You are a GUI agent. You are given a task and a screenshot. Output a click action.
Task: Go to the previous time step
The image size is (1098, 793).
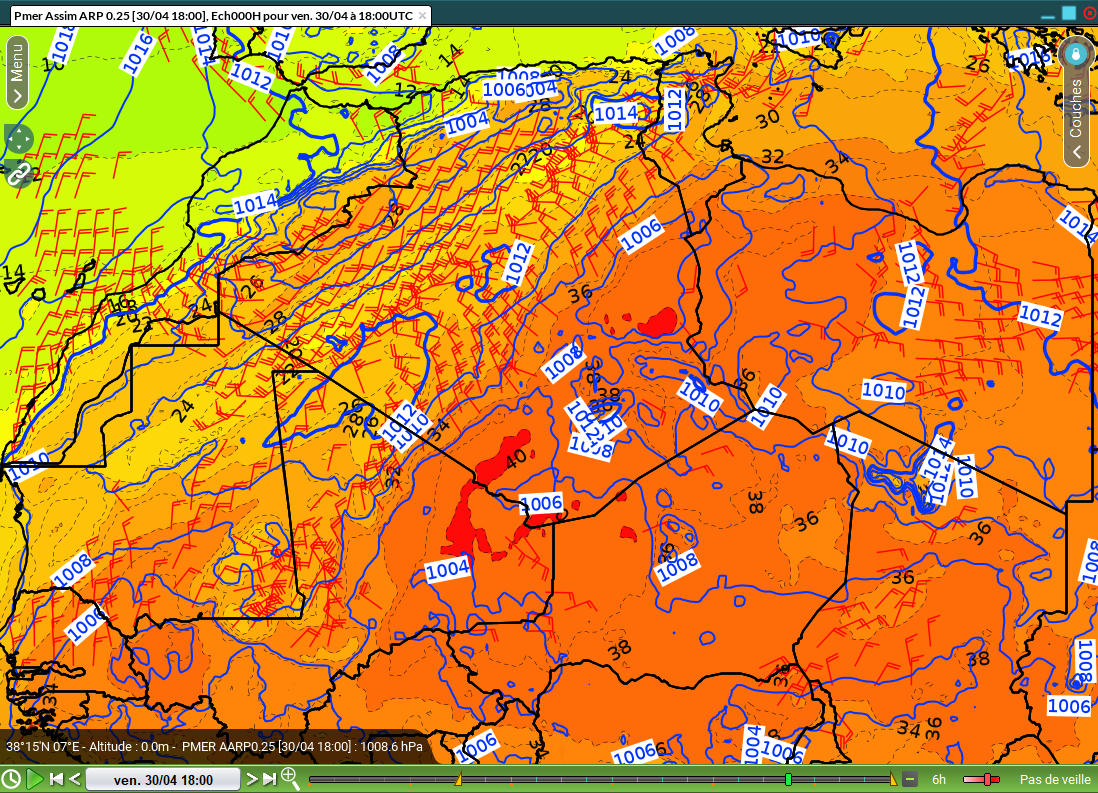[x=75, y=779]
